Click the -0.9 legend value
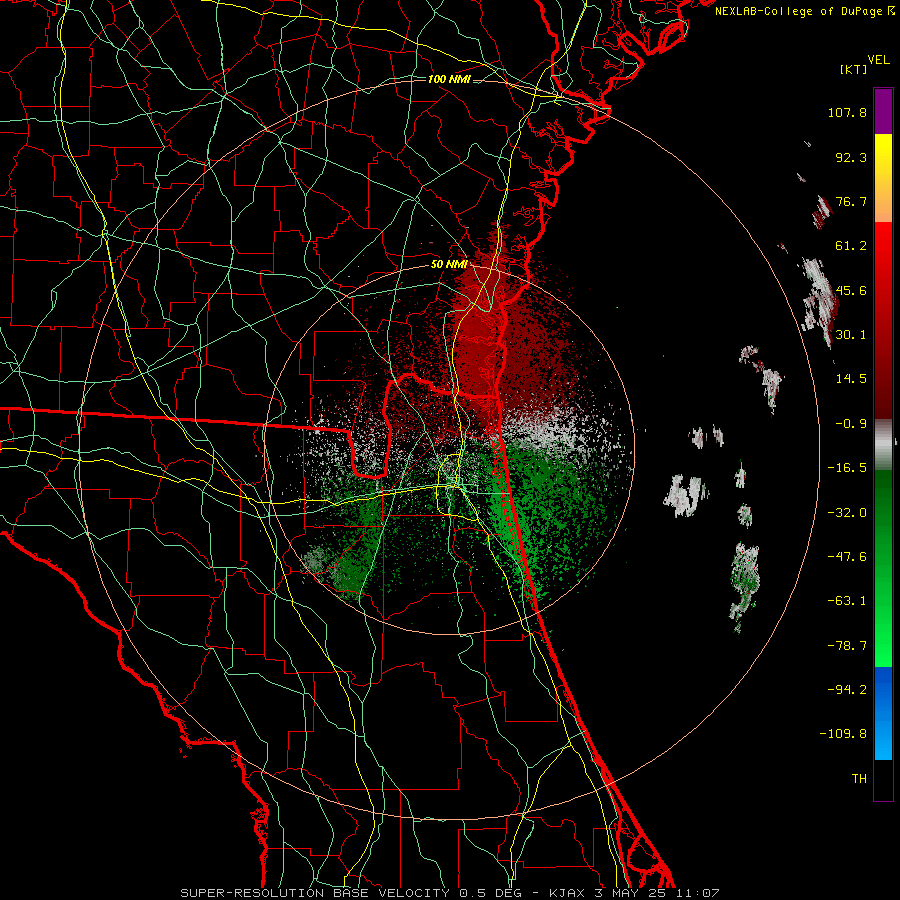The width and height of the screenshot is (900, 900). point(851,424)
